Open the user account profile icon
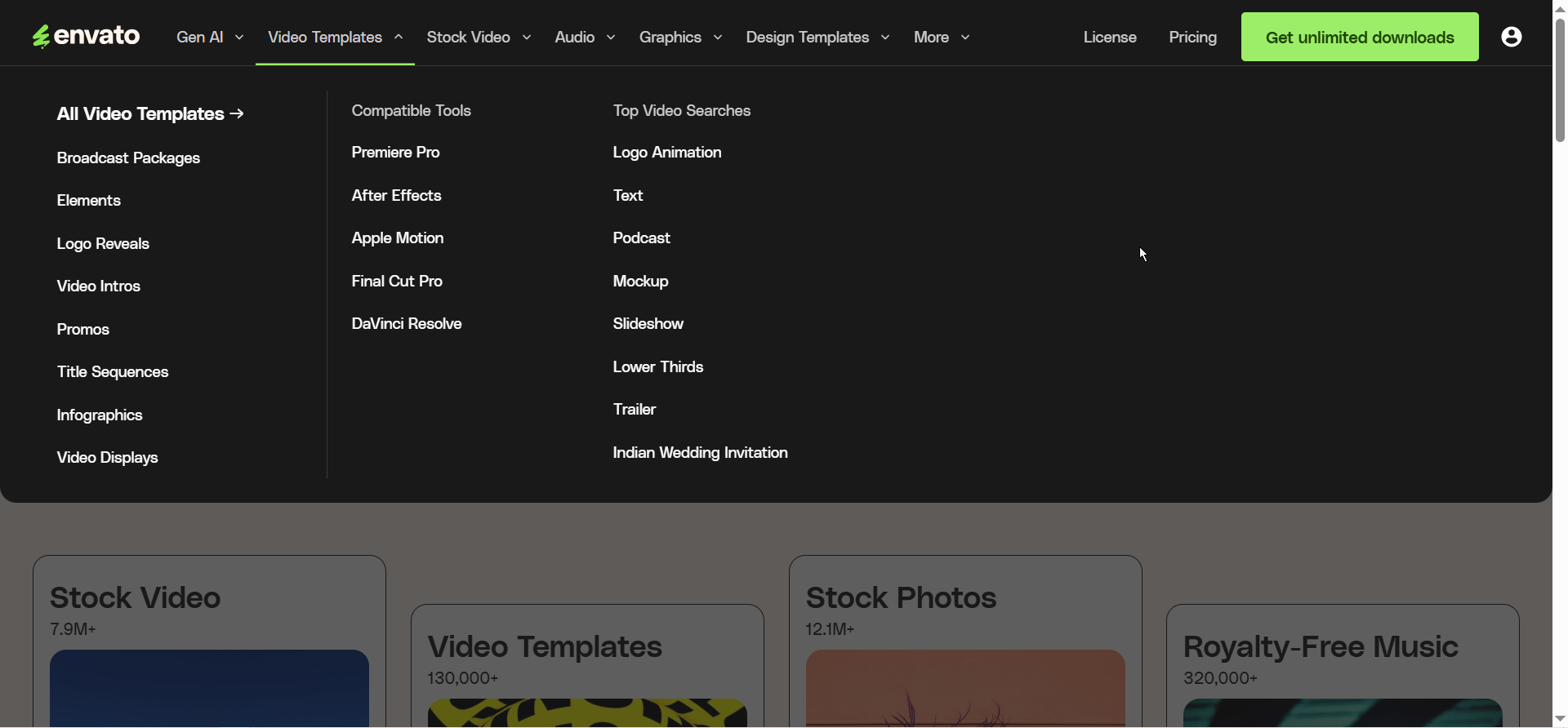This screenshot has height=728, width=1568. coord(1511,37)
